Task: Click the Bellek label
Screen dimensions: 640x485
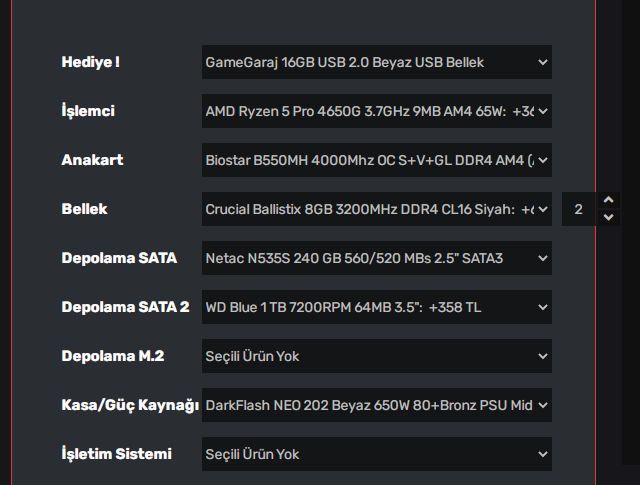Action: [84, 209]
